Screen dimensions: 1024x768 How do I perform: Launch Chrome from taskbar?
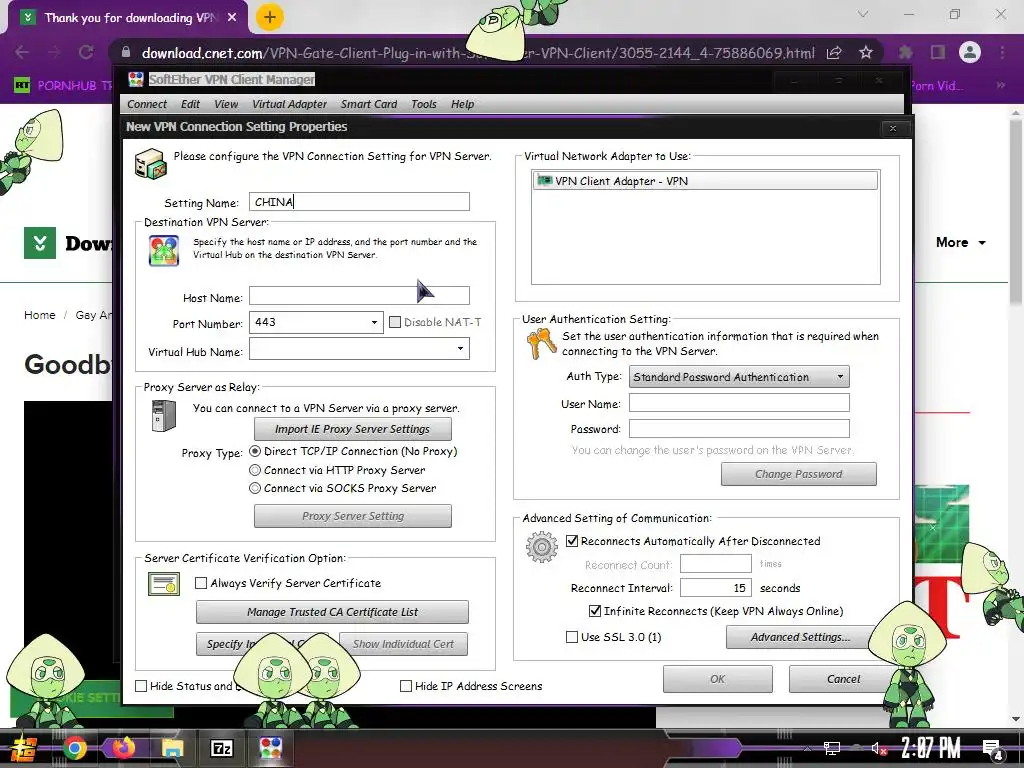(74, 748)
